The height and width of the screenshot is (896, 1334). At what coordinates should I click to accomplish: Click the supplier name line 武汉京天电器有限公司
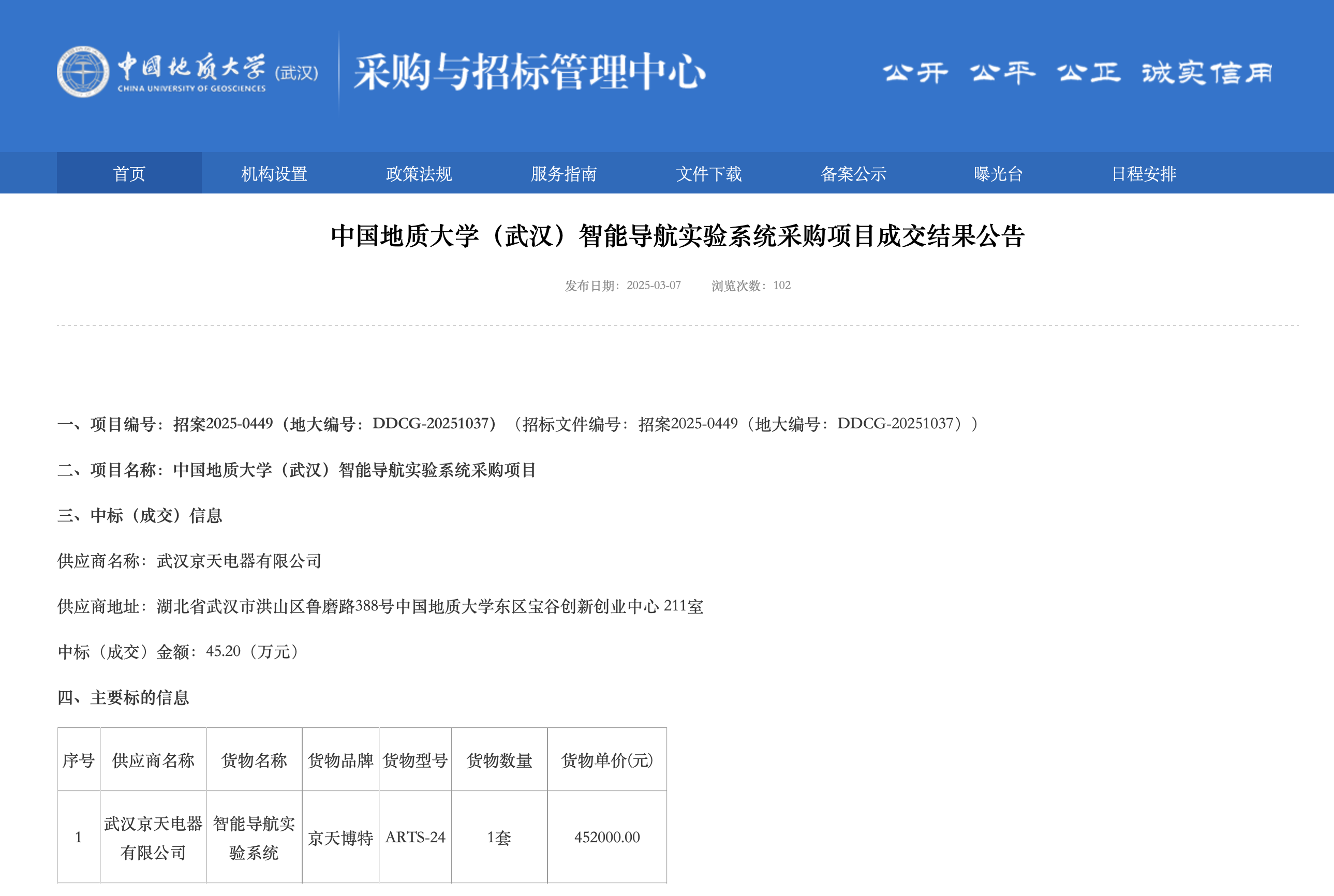click(x=189, y=561)
